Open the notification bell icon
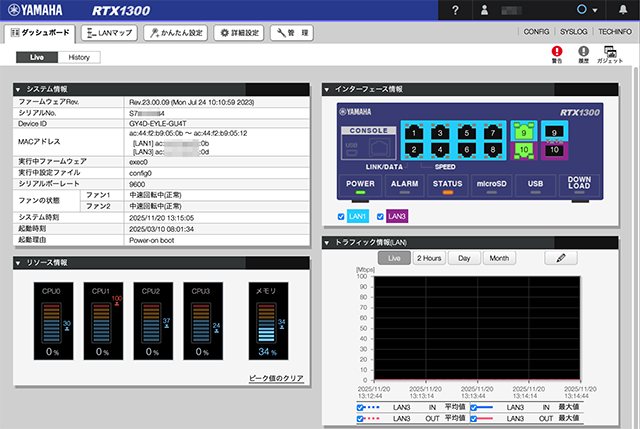Image resolution: width=640 pixels, height=429 pixels. pos(623,10)
